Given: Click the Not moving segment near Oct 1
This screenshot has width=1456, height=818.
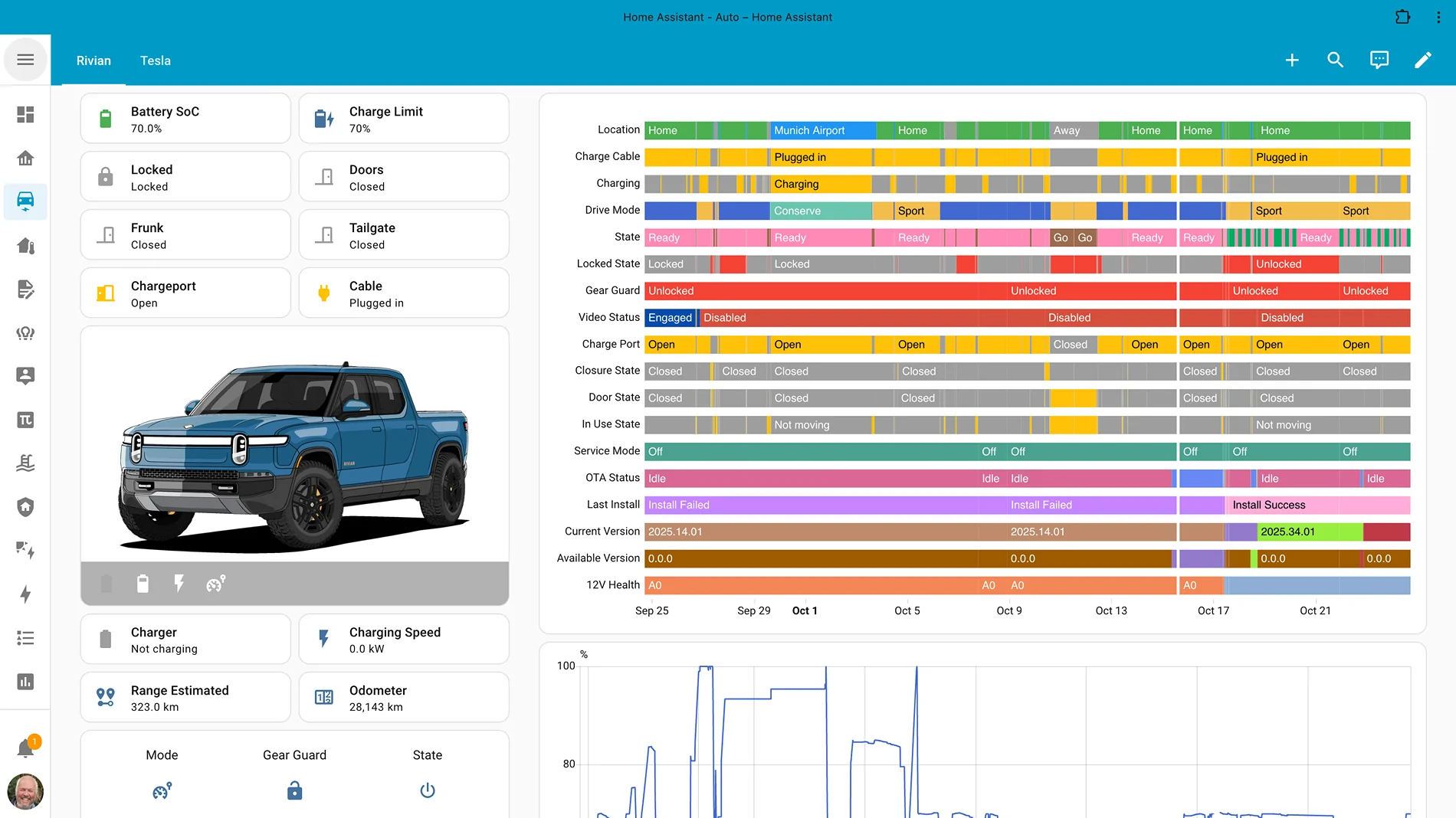Looking at the screenshot, I should click(821, 425).
